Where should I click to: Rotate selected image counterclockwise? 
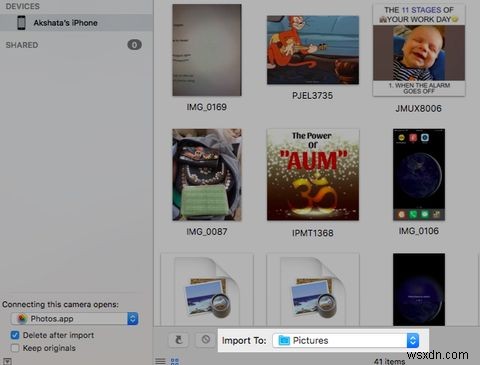(x=179, y=340)
